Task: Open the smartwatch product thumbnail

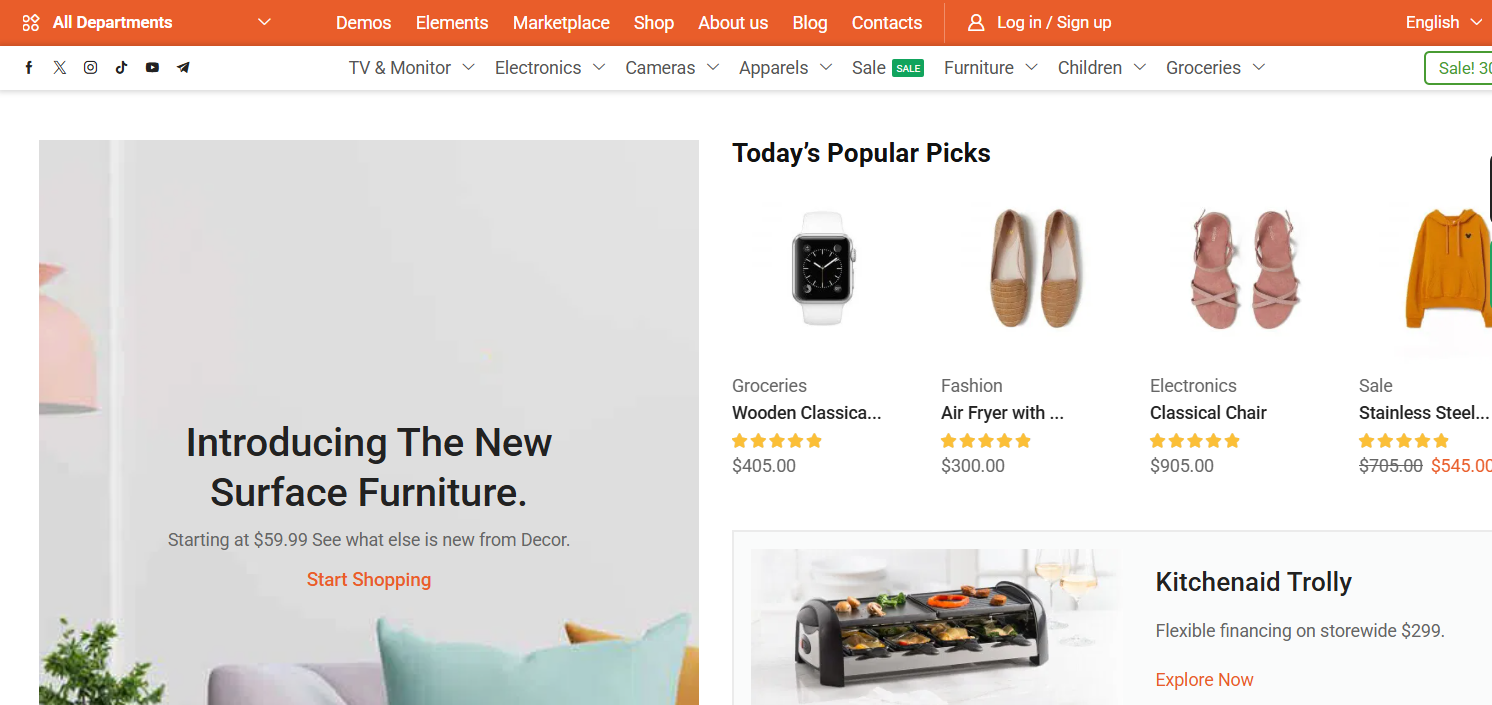Action: coord(823,268)
